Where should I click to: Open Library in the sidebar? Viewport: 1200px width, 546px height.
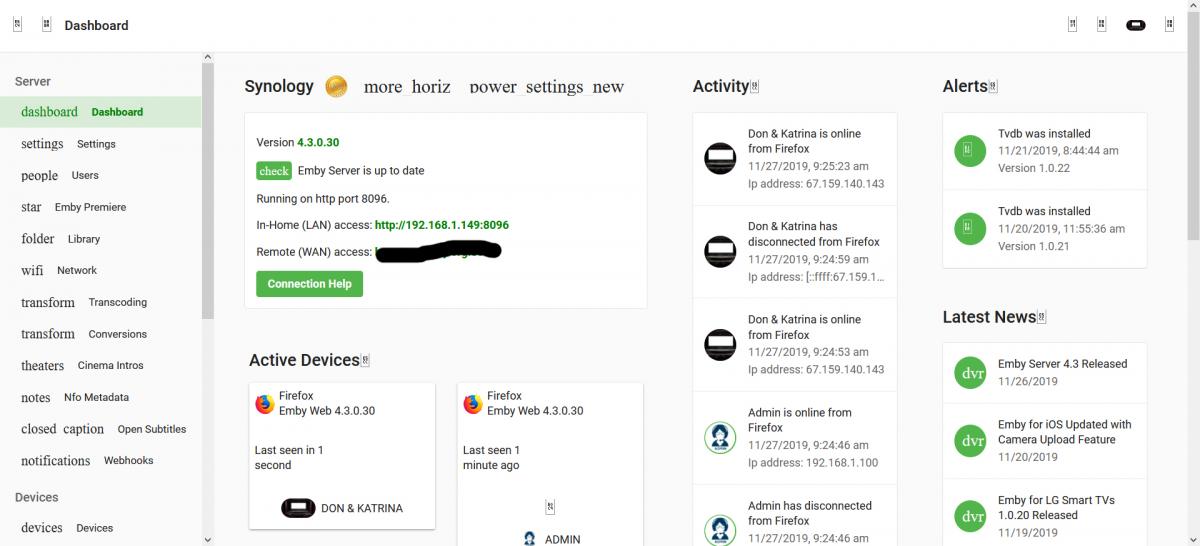100,239
